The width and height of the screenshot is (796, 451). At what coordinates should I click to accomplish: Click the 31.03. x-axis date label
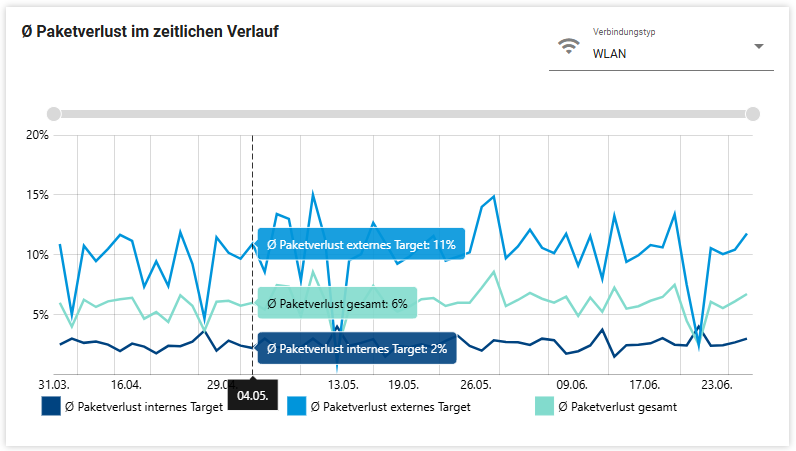pos(54,384)
